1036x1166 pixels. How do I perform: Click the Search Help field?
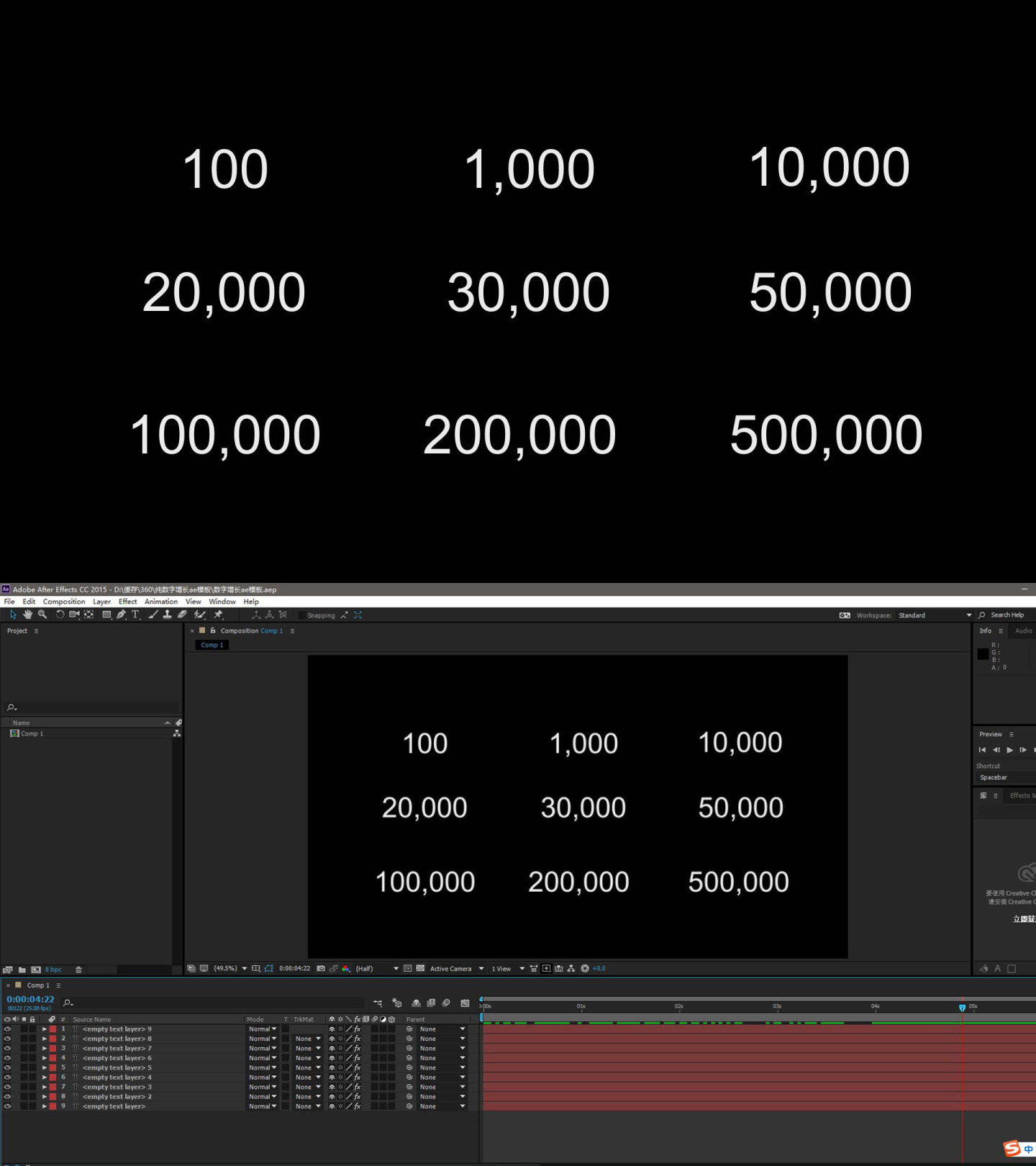(1008, 615)
